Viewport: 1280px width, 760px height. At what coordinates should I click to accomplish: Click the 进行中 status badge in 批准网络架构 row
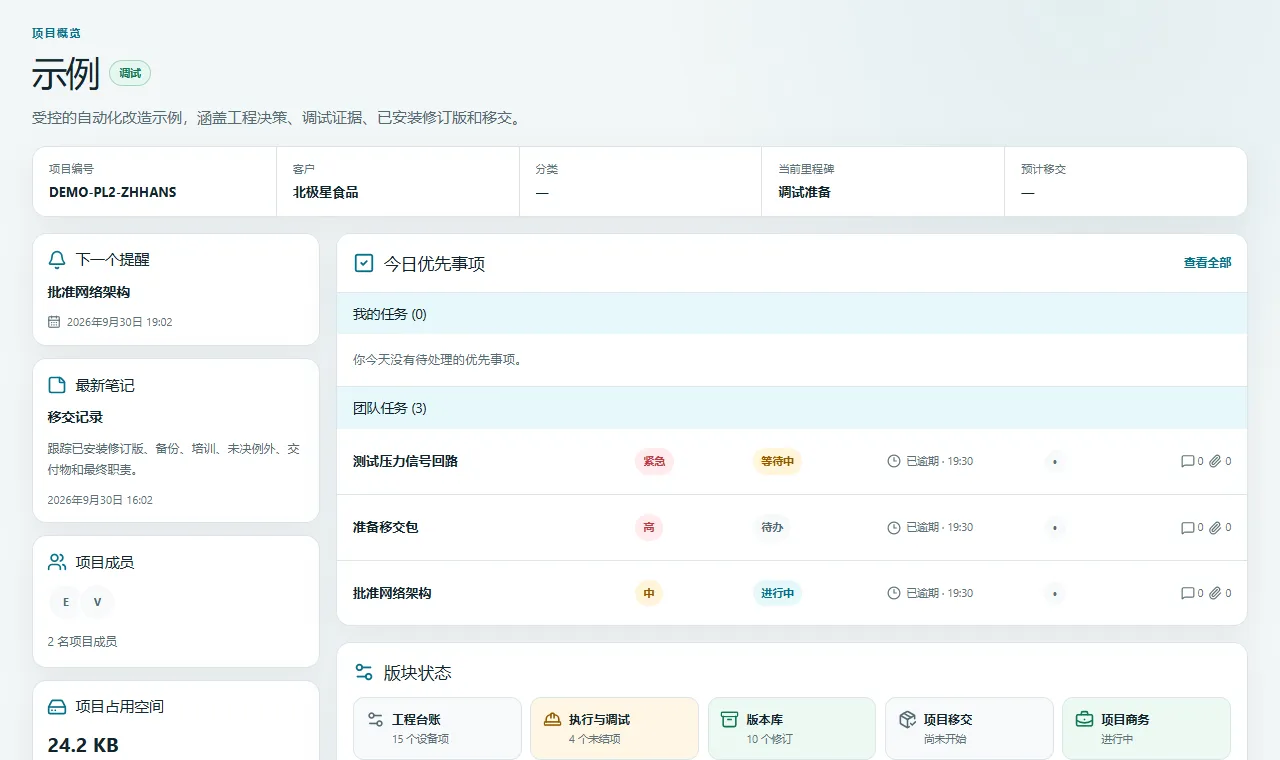(777, 593)
